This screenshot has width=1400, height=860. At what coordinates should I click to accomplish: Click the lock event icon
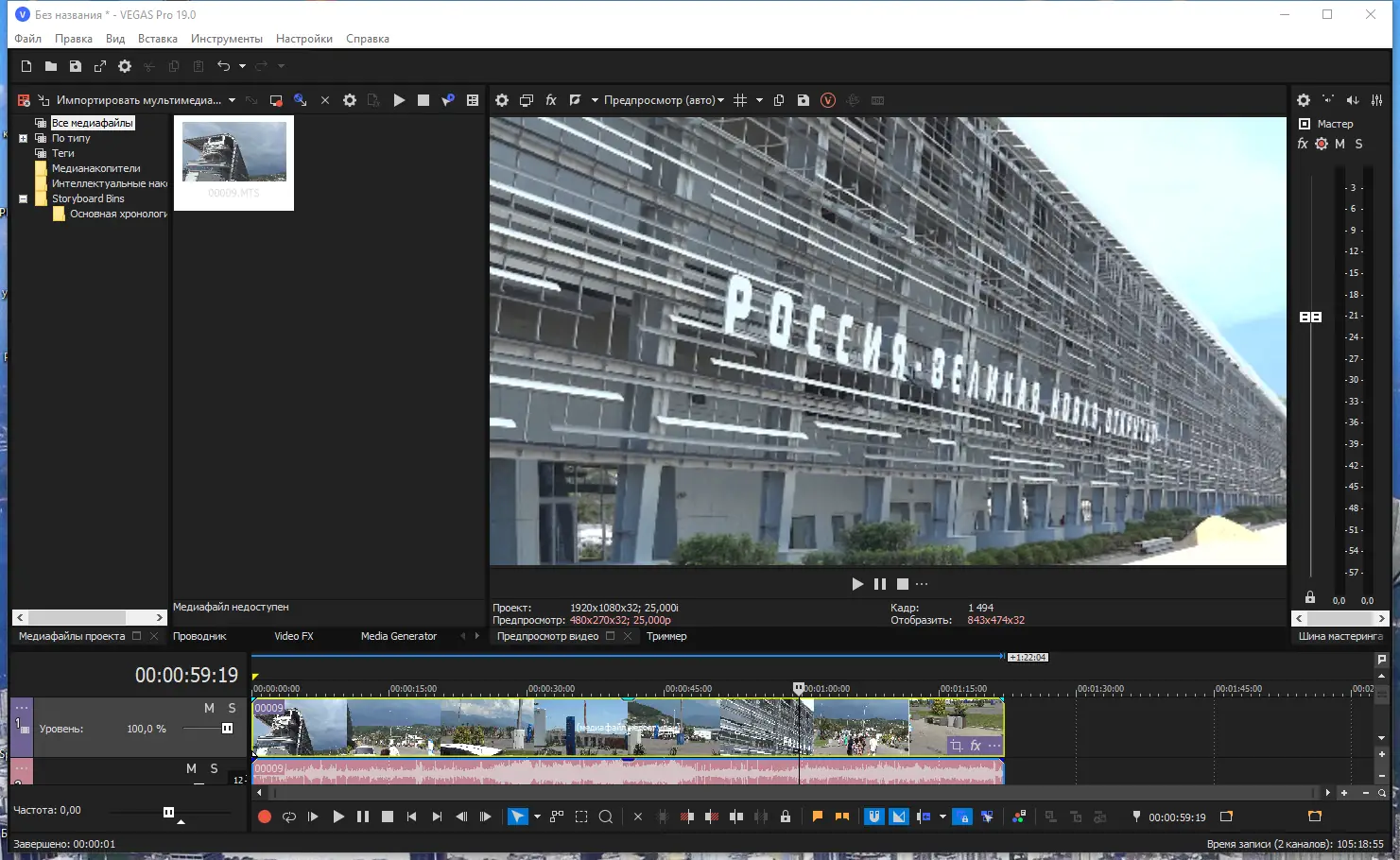(x=785, y=817)
